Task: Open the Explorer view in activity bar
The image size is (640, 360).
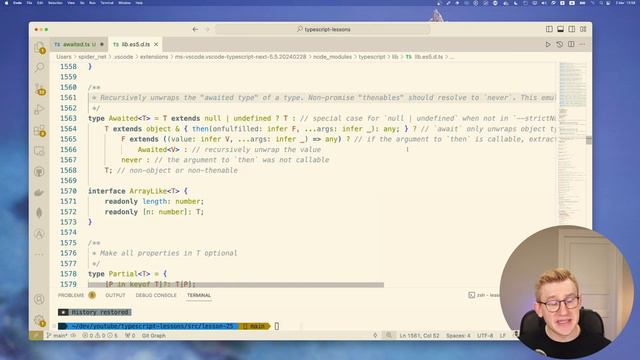Action: pyautogui.click(x=40, y=47)
